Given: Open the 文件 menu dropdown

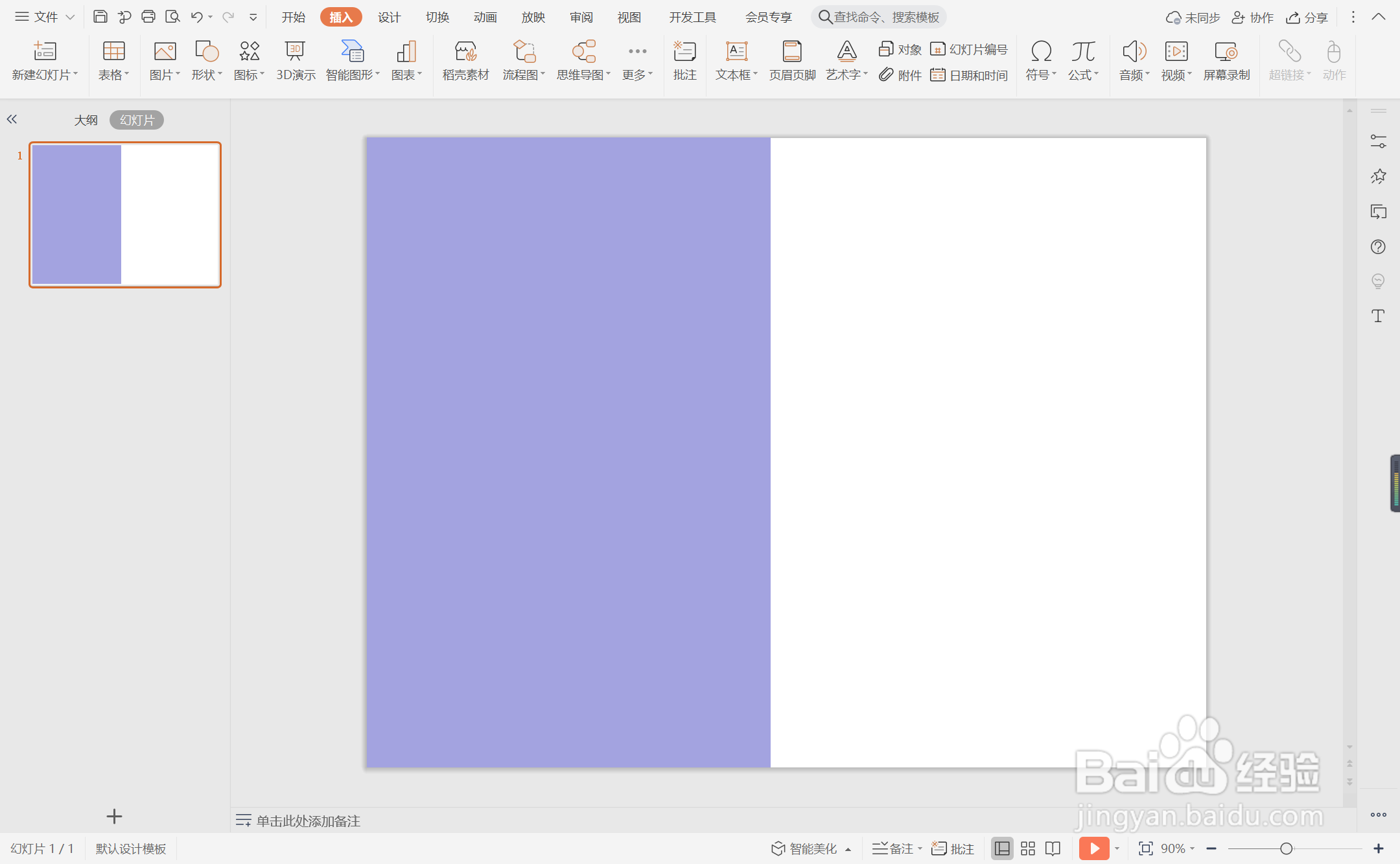Looking at the screenshot, I should tap(45, 17).
